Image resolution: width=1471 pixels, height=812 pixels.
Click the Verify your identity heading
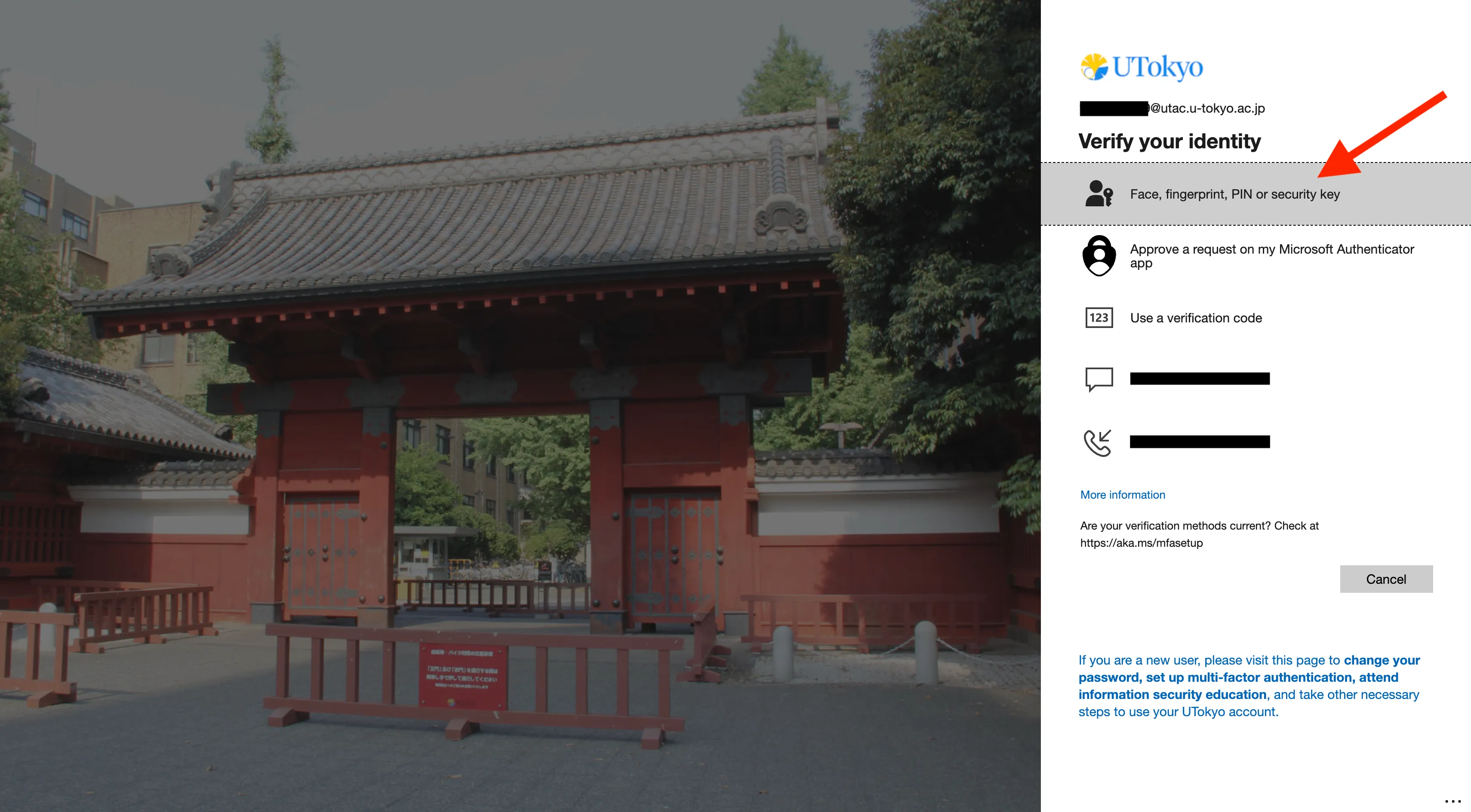(1169, 141)
